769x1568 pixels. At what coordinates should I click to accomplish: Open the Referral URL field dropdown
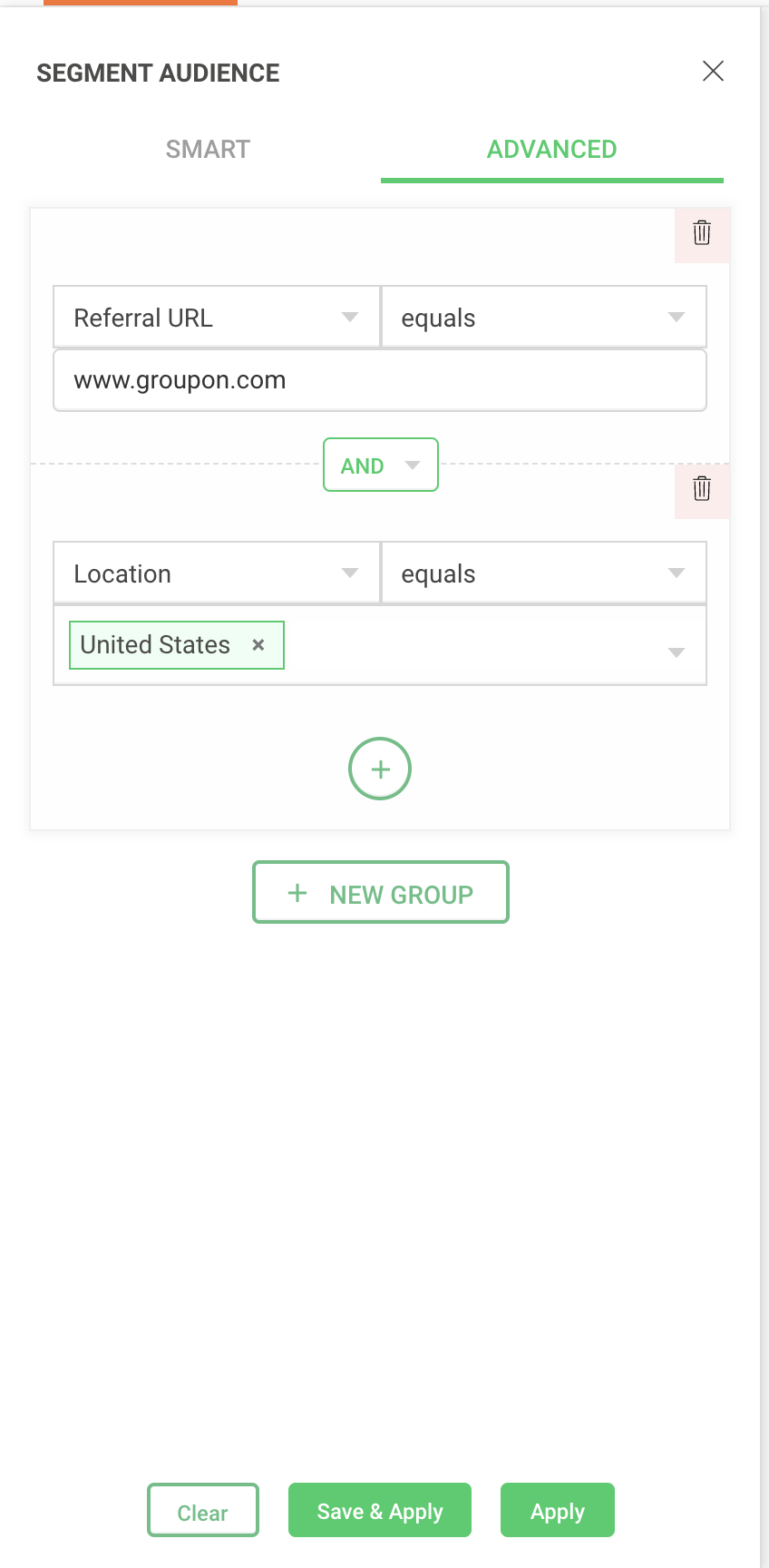pyautogui.click(x=217, y=318)
